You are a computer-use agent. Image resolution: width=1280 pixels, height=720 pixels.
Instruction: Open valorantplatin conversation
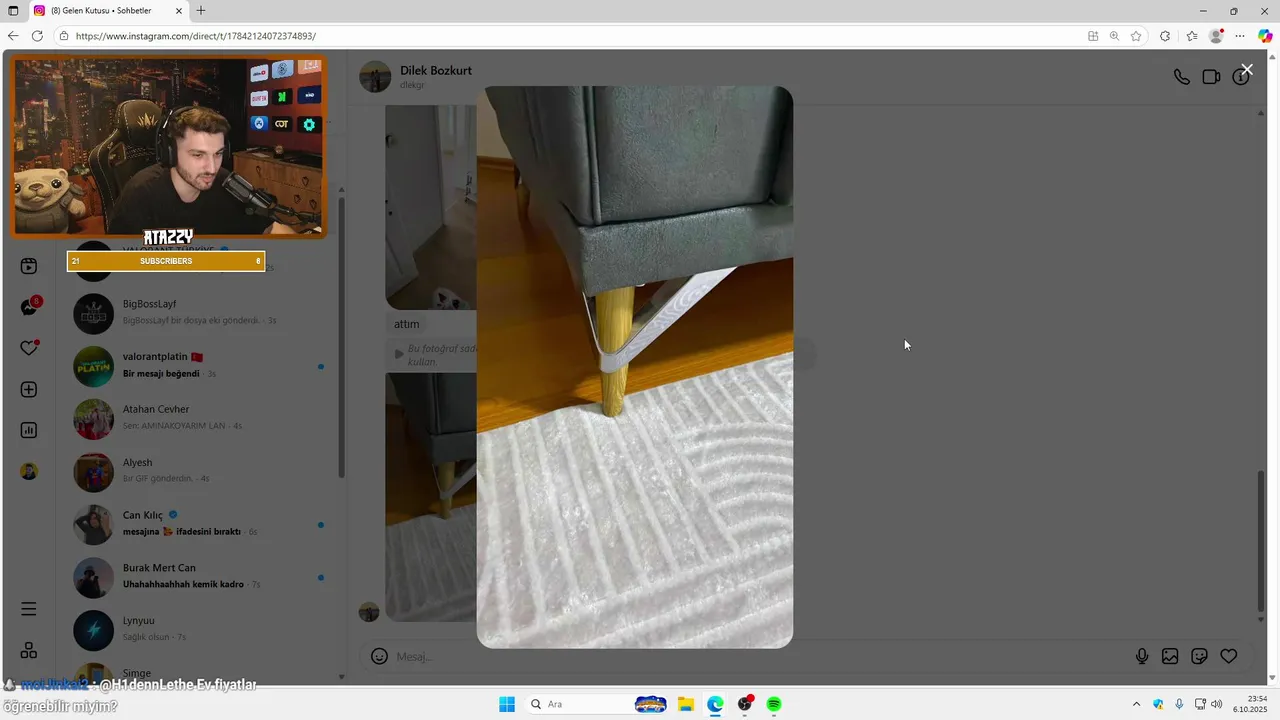(200, 365)
